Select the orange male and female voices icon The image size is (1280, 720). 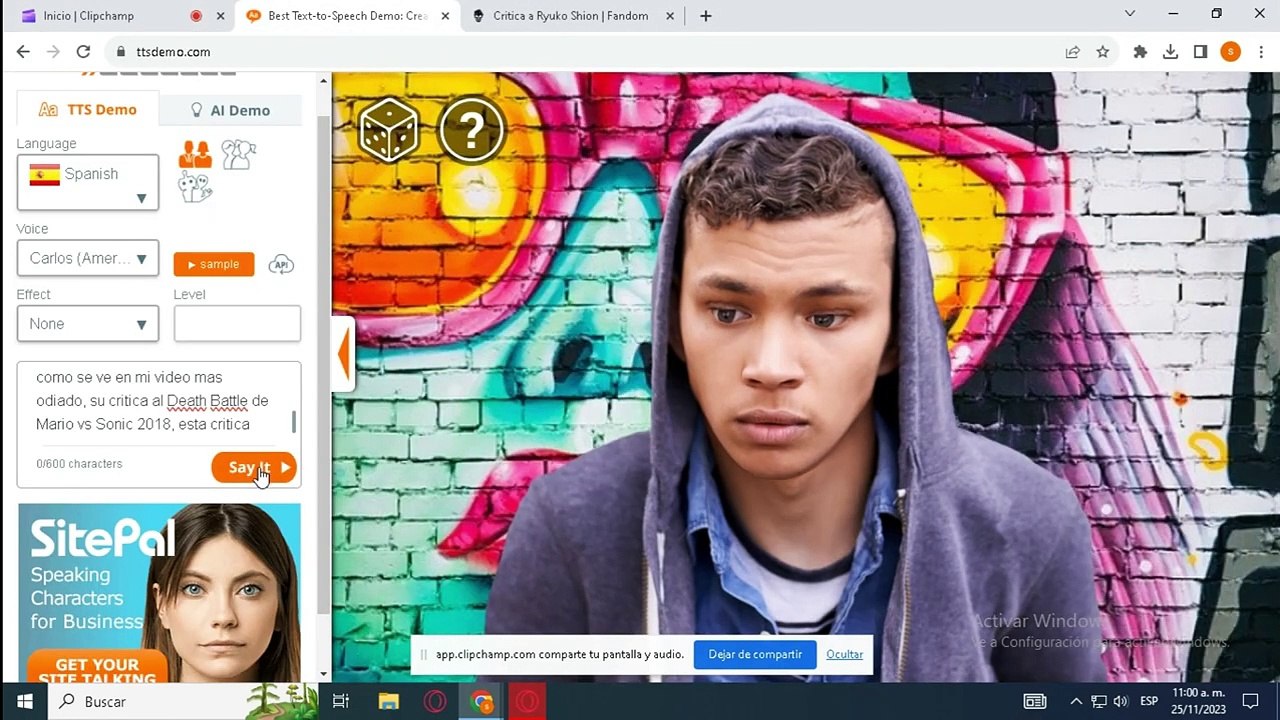point(195,154)
